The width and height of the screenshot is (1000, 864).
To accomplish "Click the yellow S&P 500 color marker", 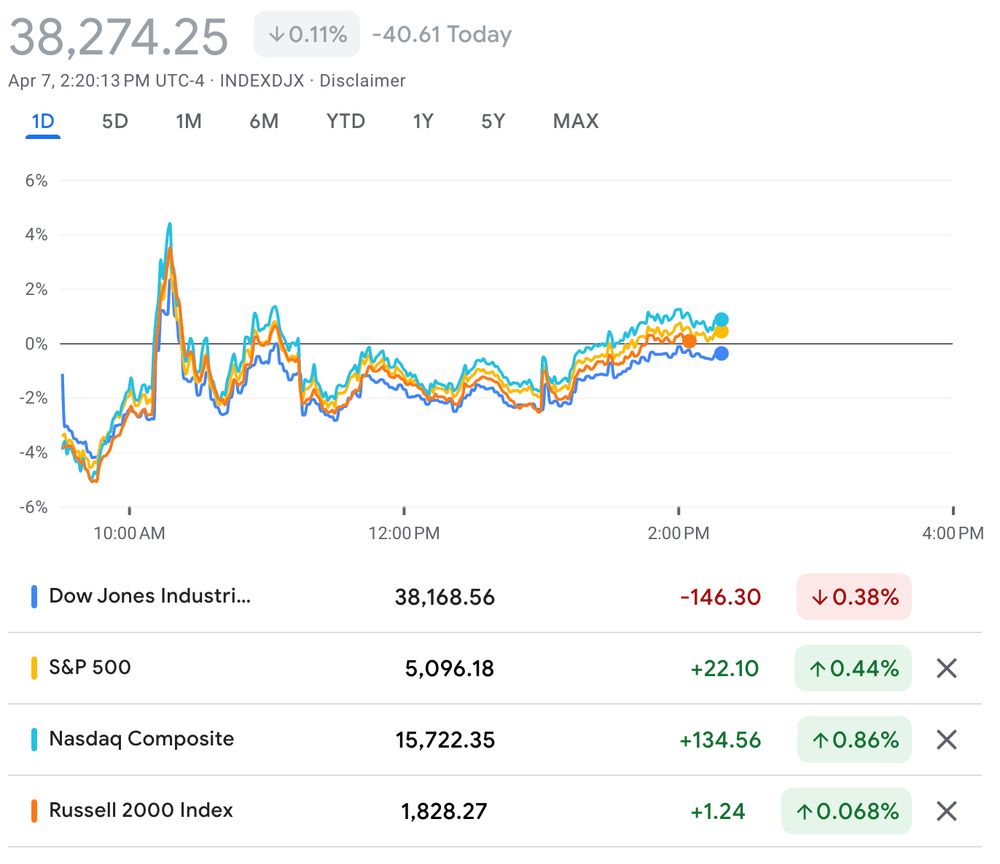I will coord(34,668).
